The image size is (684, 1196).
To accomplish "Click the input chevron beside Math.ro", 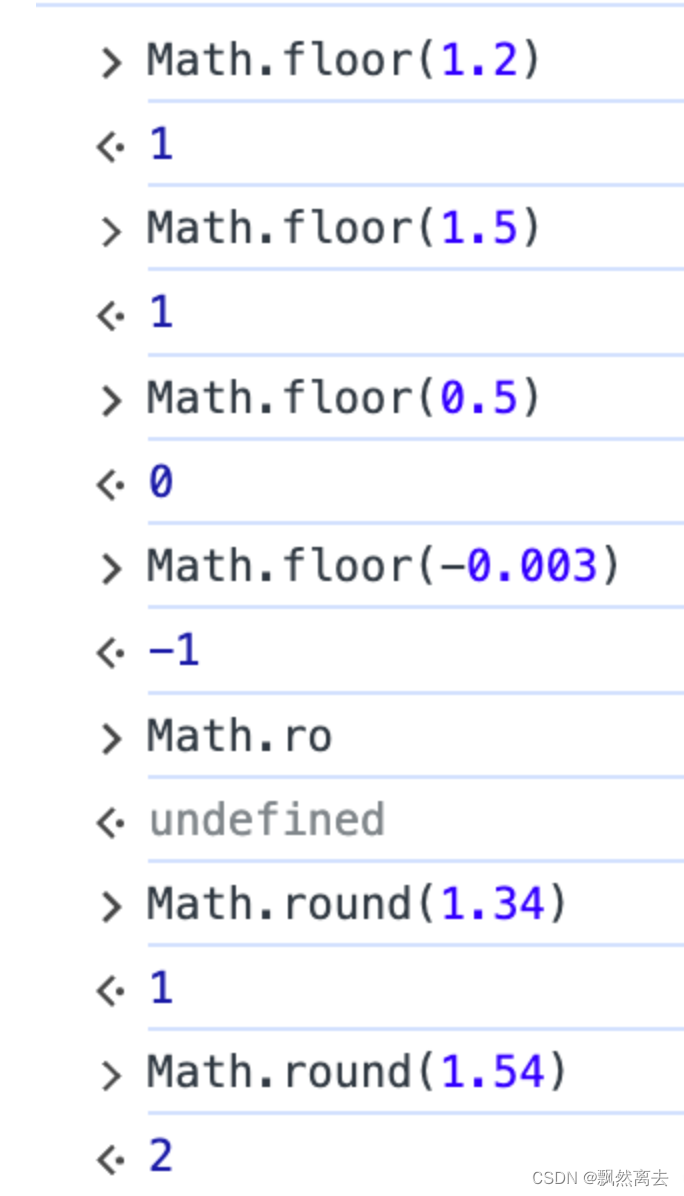I will [111, 738].
